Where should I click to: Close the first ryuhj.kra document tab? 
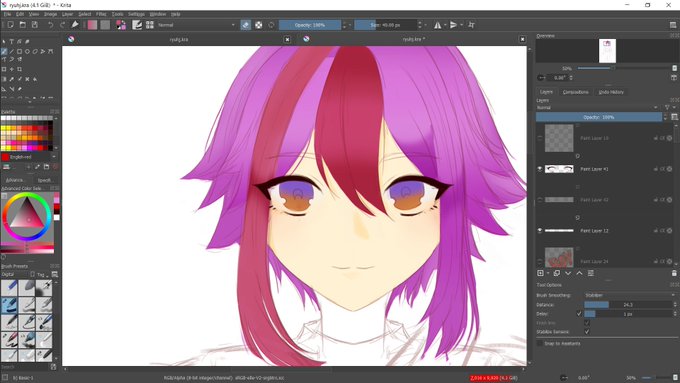287,39
